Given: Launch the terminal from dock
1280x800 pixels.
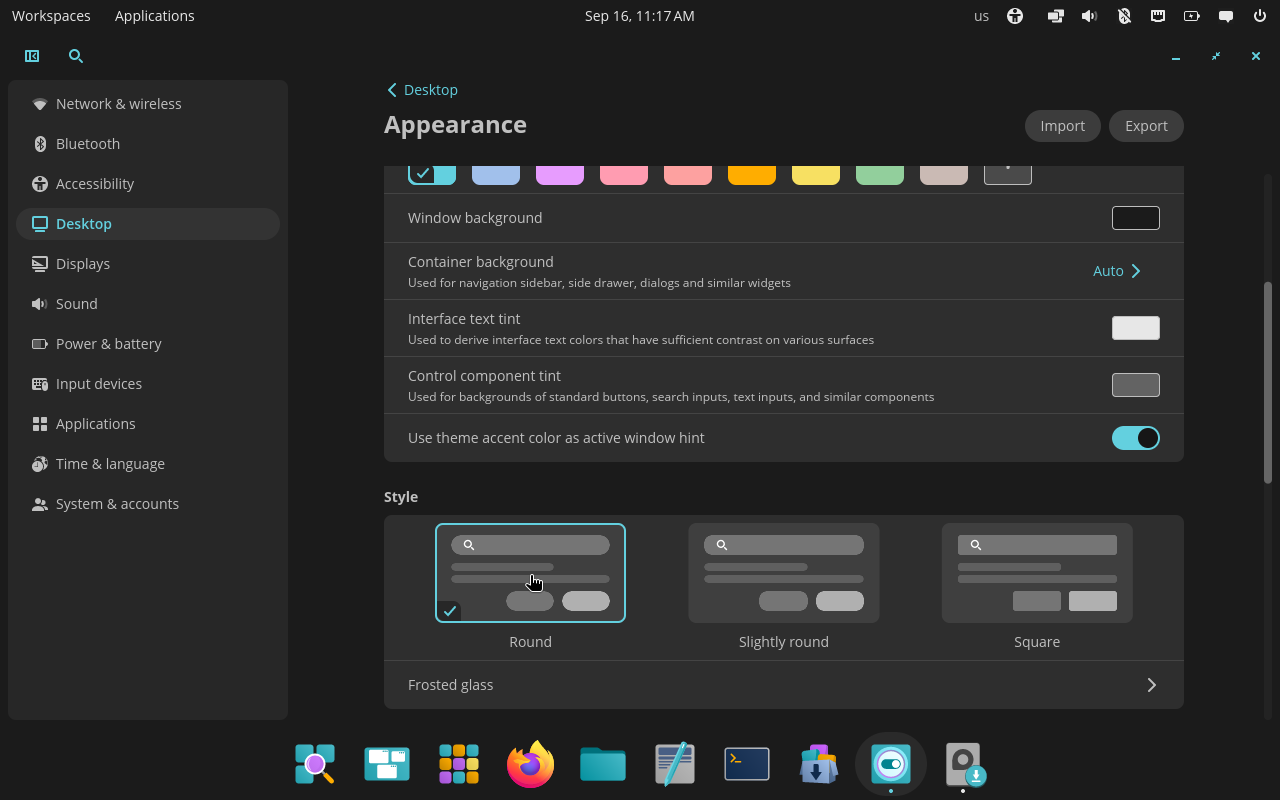Looking at the screenshot, I should click(747, 764).
